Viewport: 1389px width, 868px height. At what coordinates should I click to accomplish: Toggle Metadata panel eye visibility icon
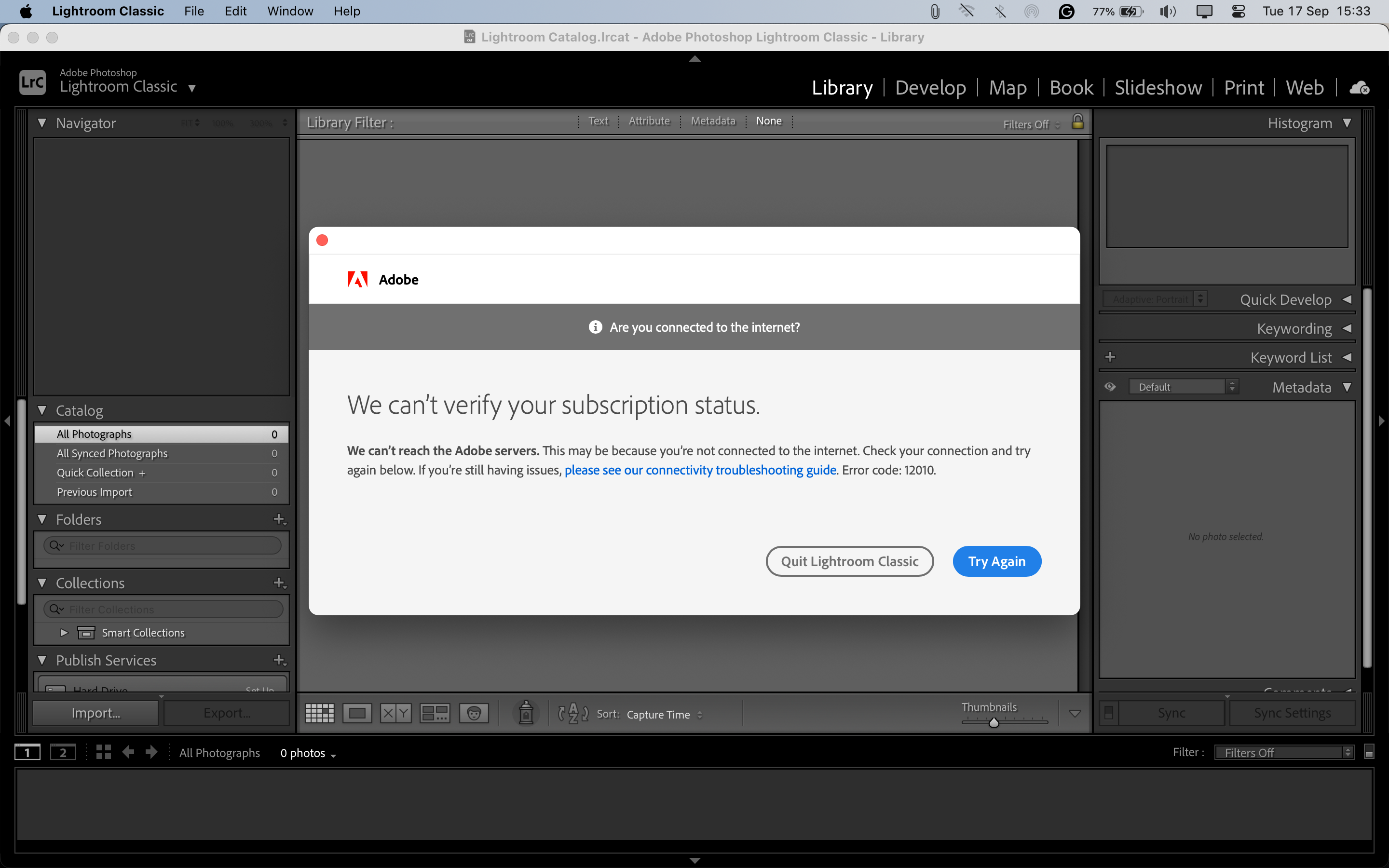[1110, 387]
